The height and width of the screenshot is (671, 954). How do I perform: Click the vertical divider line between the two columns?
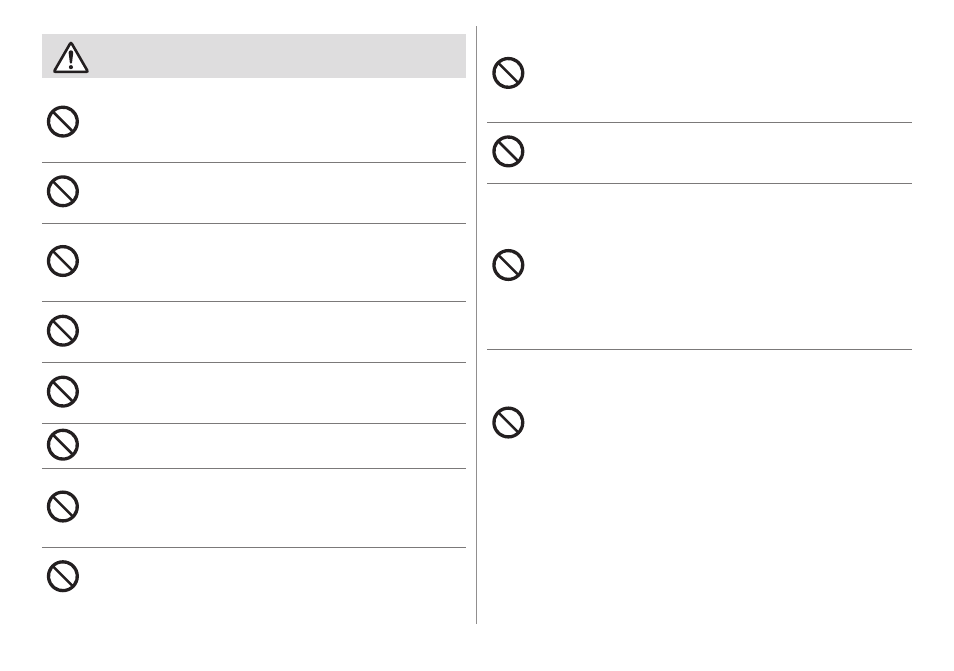tap(476, 325)
